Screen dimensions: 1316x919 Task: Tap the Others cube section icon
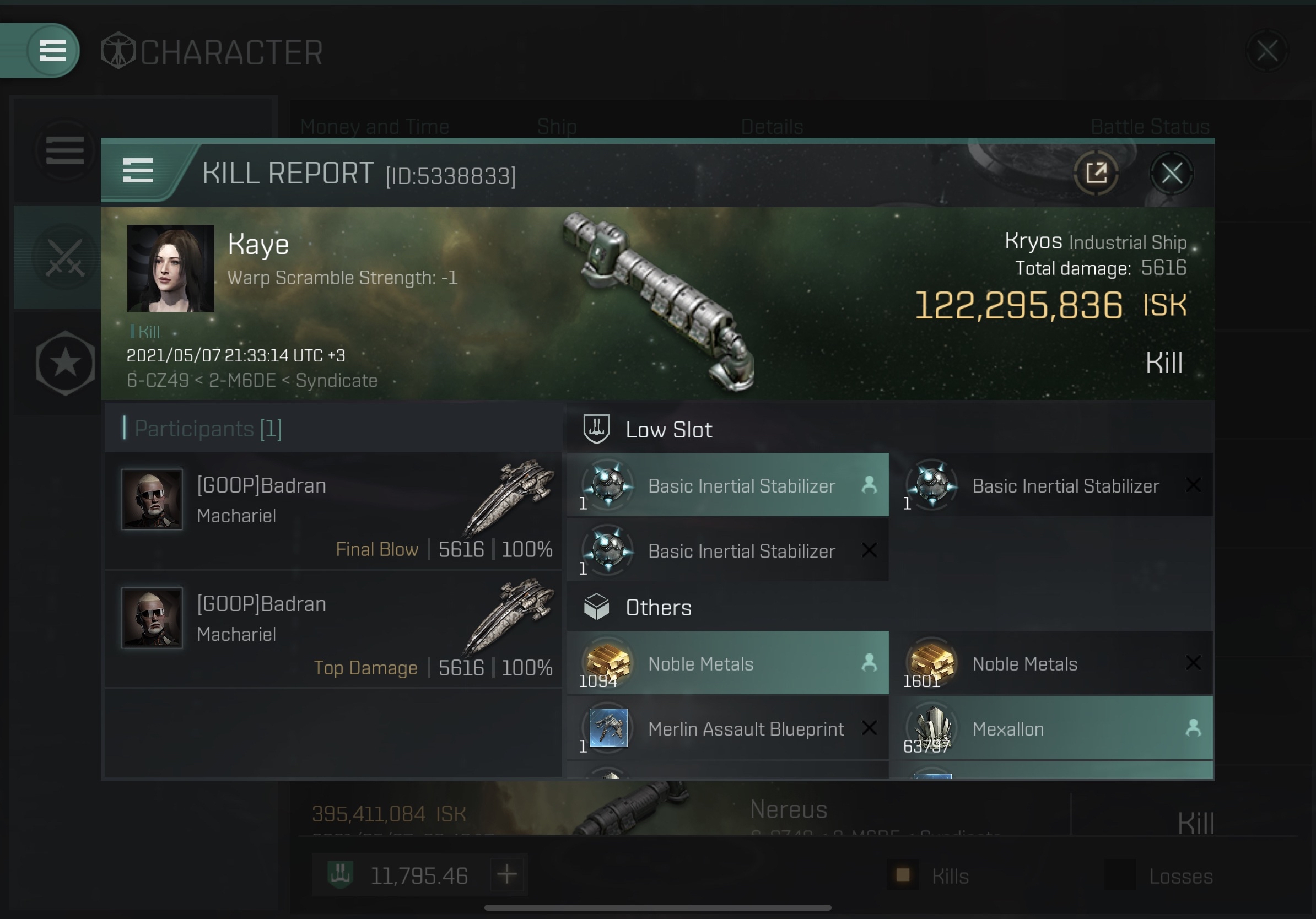[x=596, y=607]
